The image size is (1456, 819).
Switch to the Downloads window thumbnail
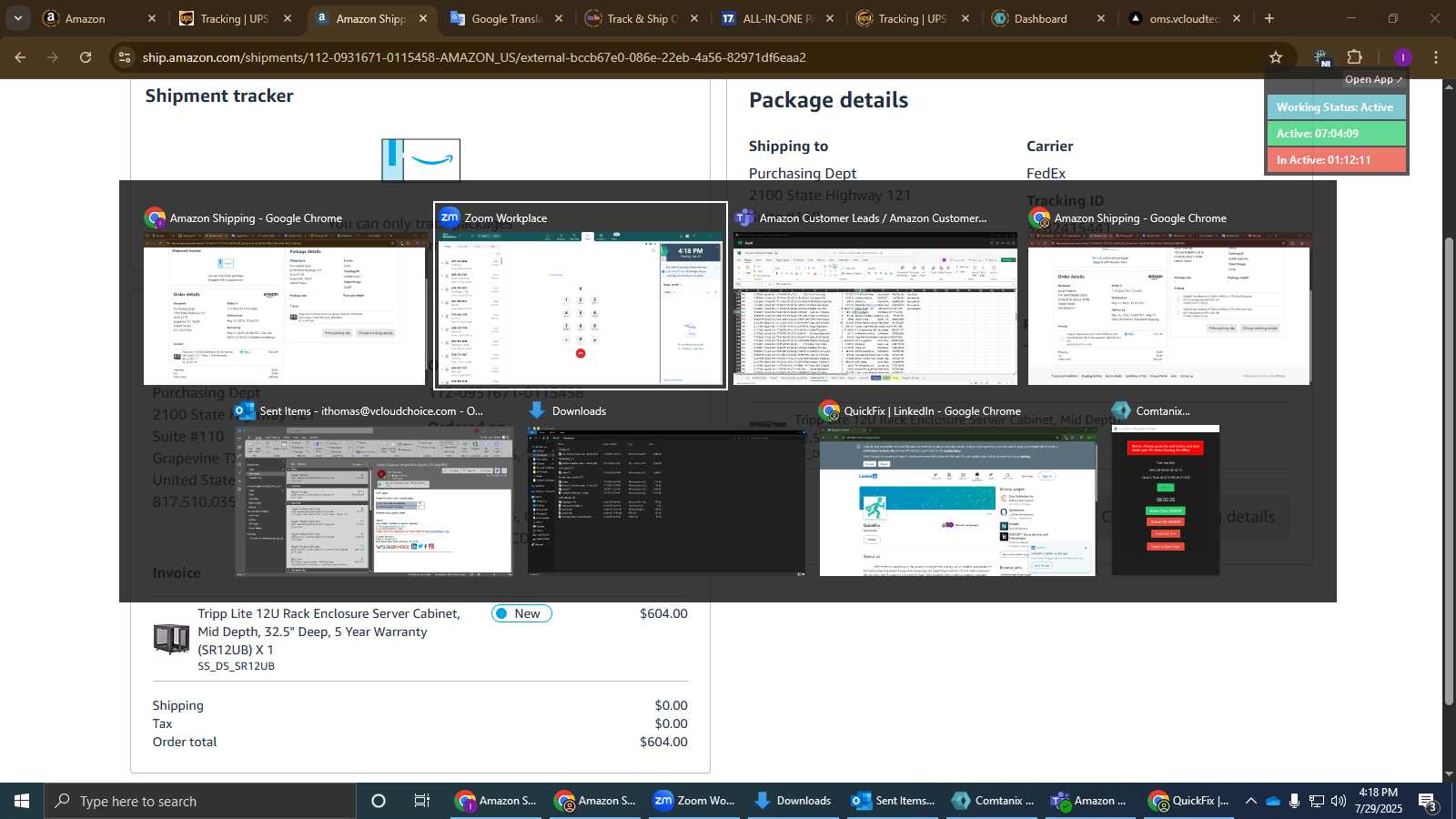[666, 501]
